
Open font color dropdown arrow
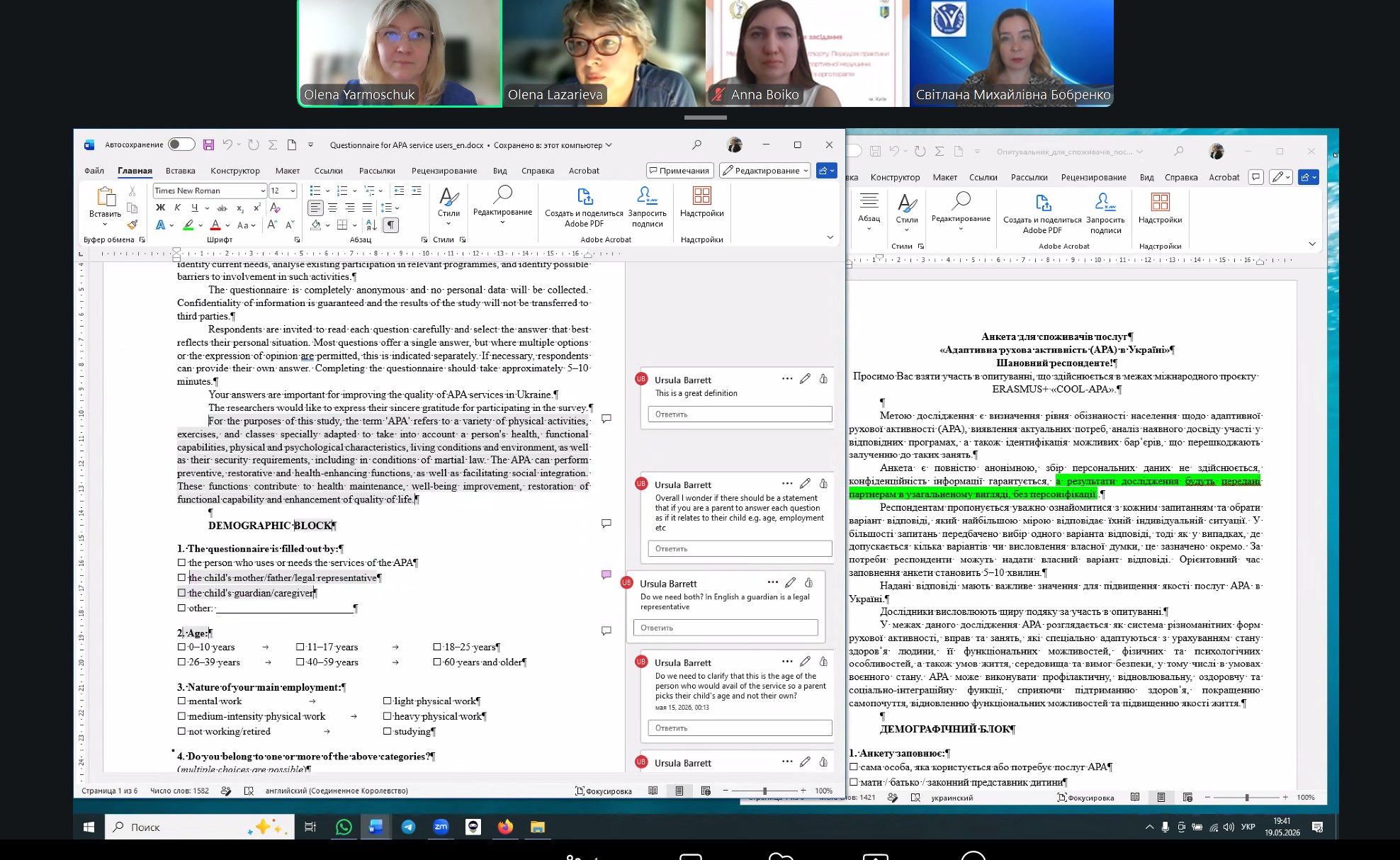[227, 225]
